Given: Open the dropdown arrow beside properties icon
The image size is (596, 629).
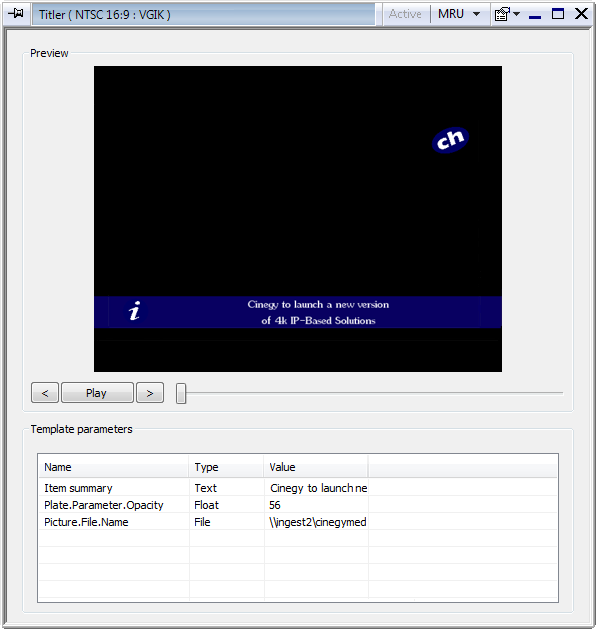Looking at the screenshot, I should (x=517, y=14).
